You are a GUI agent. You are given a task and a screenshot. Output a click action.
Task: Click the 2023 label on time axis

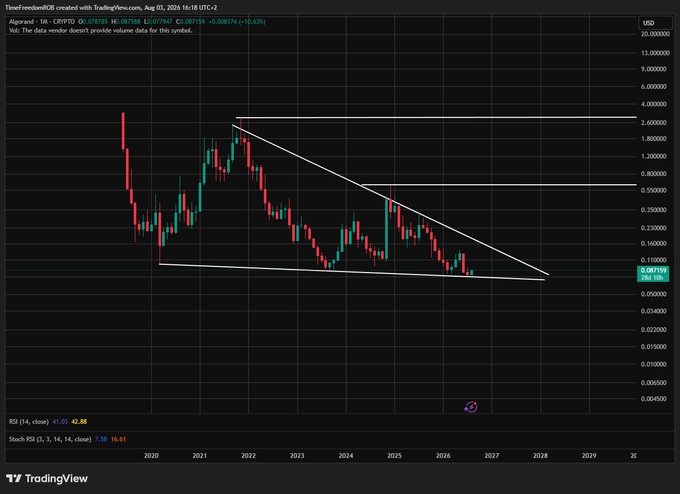(297, 455)
